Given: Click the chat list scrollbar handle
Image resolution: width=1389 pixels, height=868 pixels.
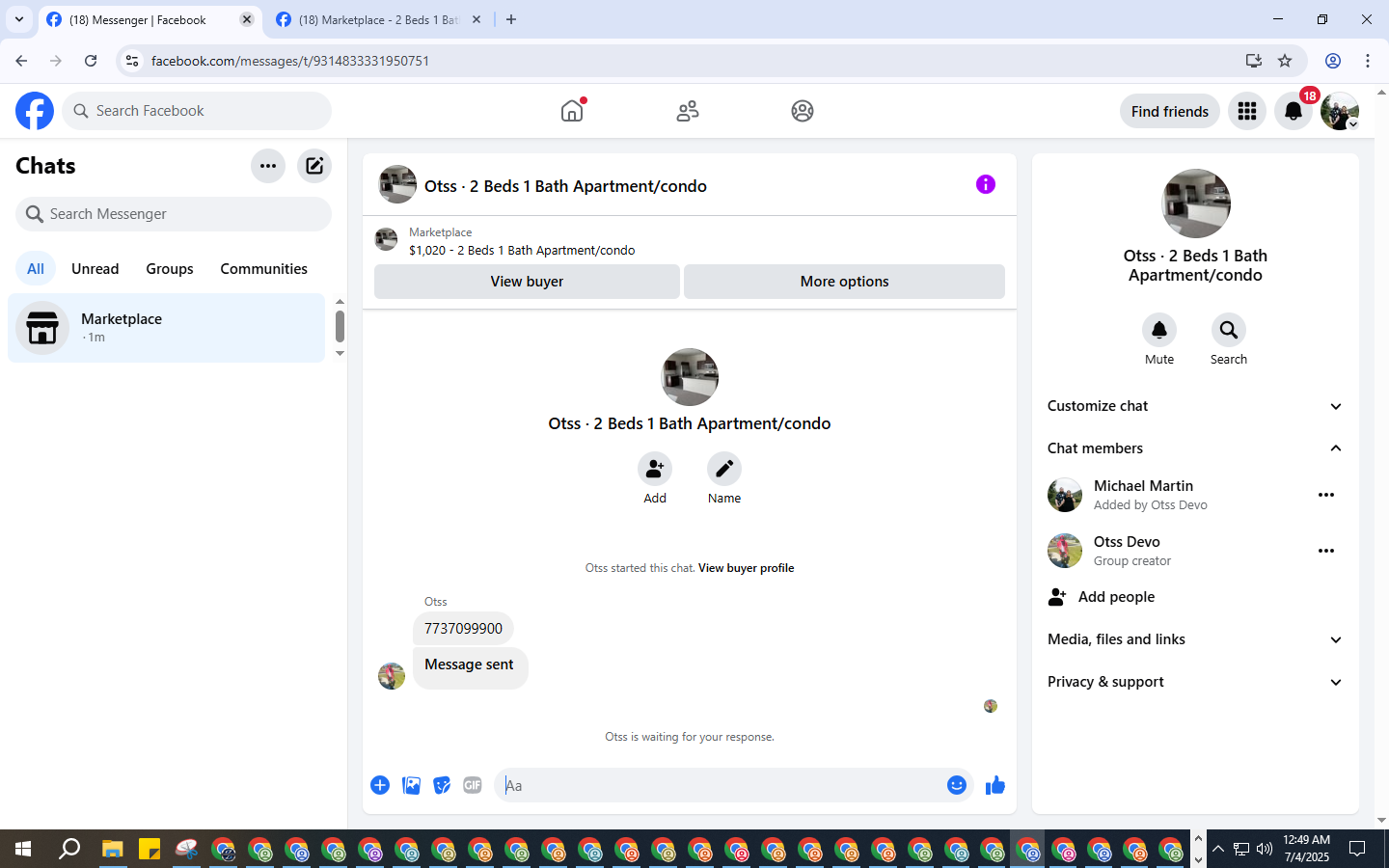Looking at the screenshot, I should click(x=340, y=326).
